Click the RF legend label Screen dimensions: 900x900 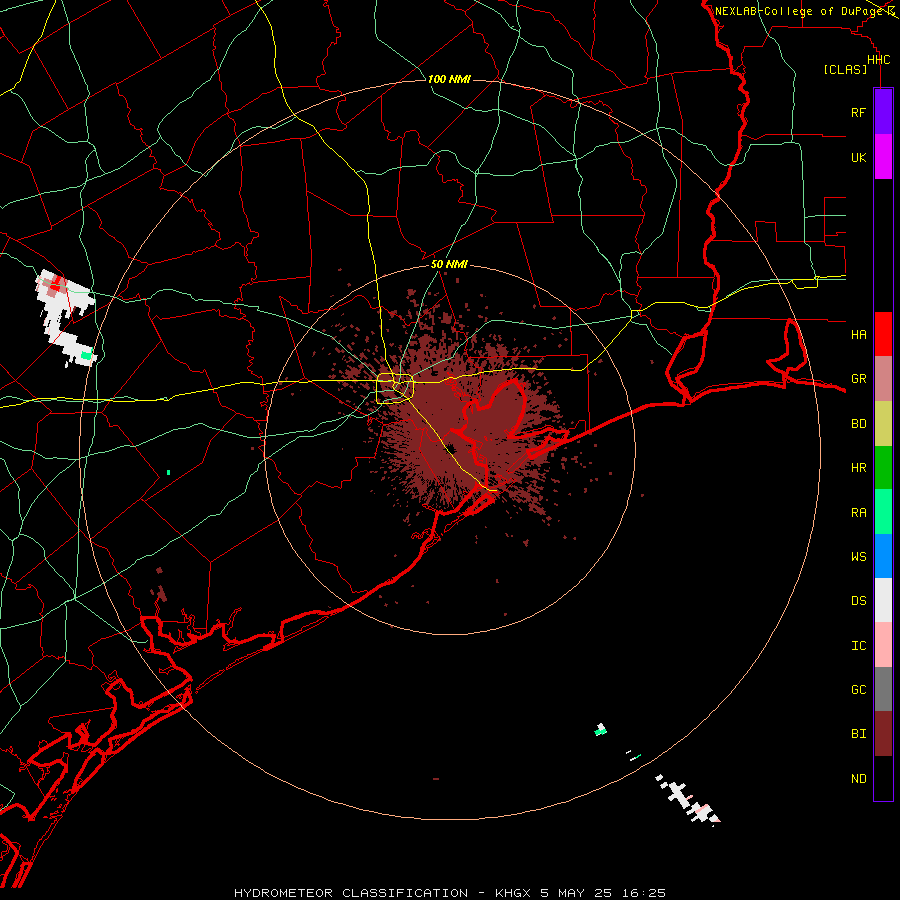(858, 112)
